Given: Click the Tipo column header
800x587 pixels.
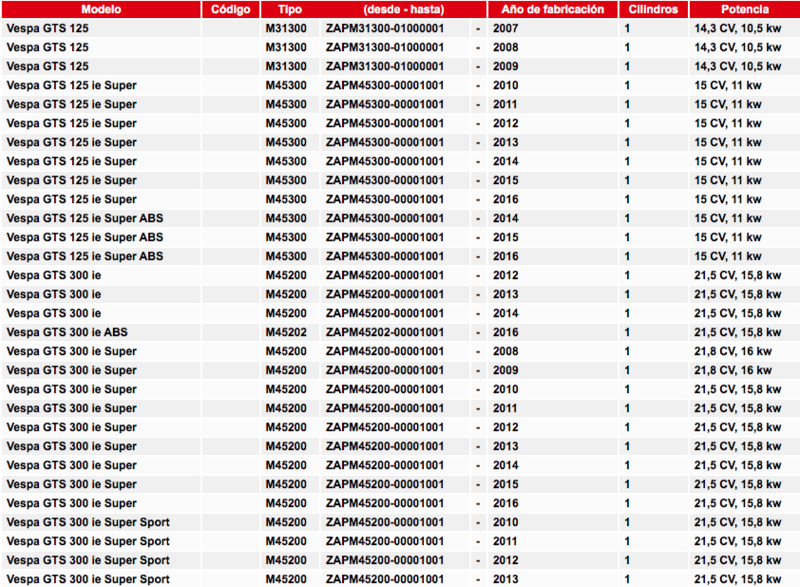Looking at the screenshot, I should point(290,9).
